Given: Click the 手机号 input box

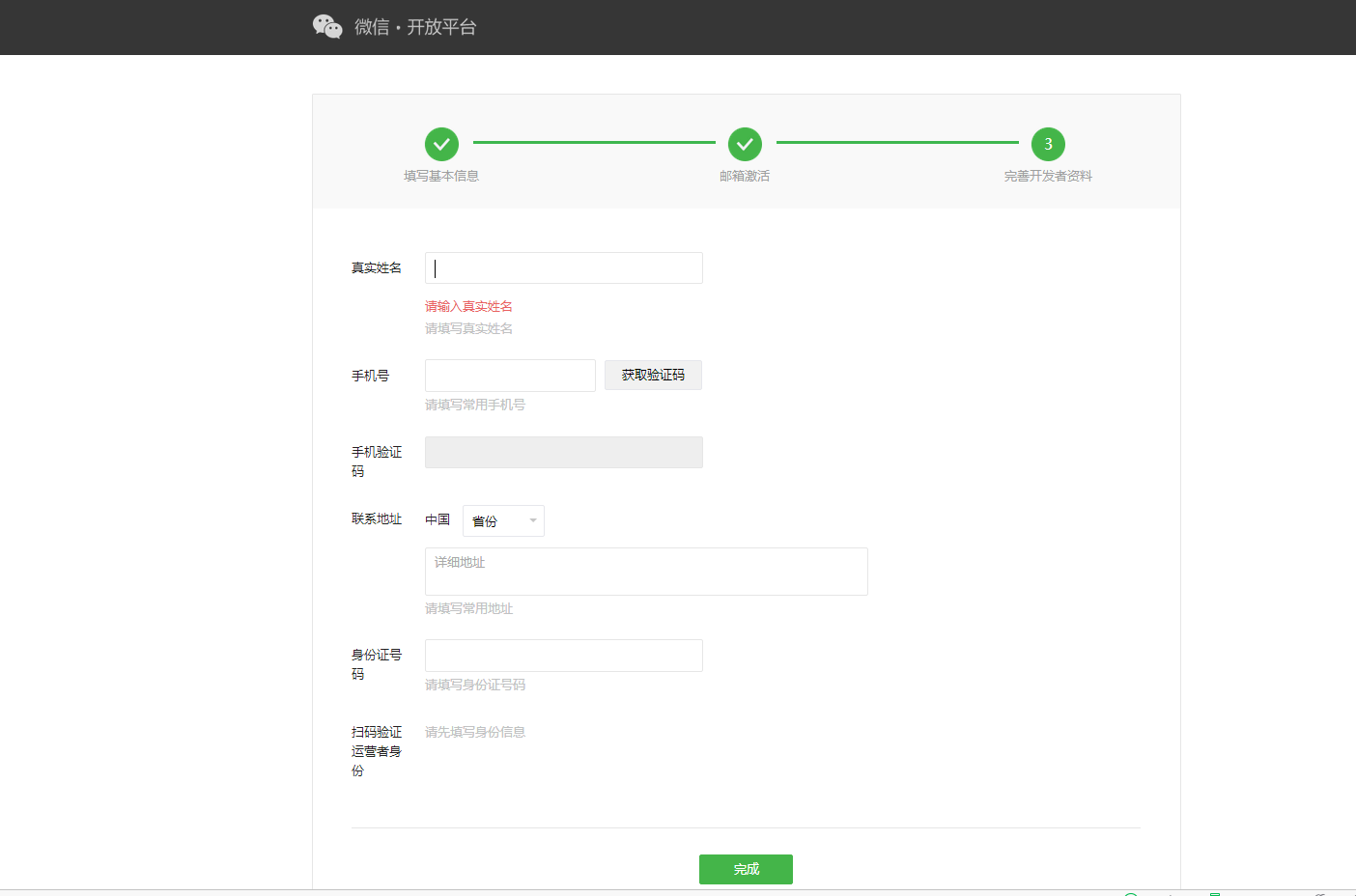Looking at the screenshot, I should pos(510,376).
